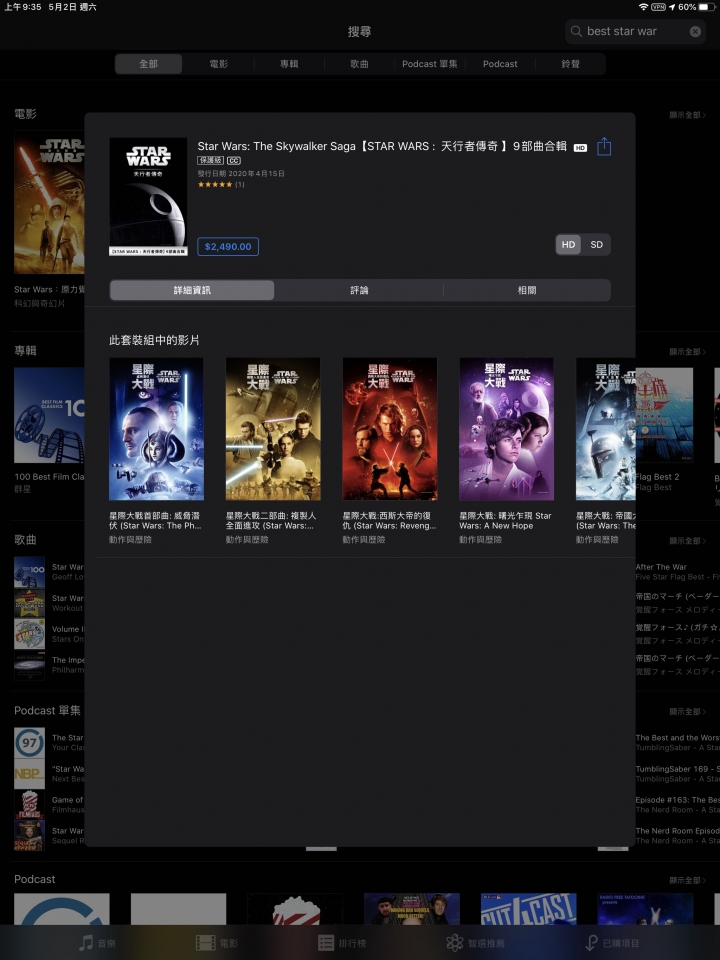The height and width of the screenshot is (960, 720).
Task: Tap the magnifier icon in the search field
Action: click(x=576, y=31)
